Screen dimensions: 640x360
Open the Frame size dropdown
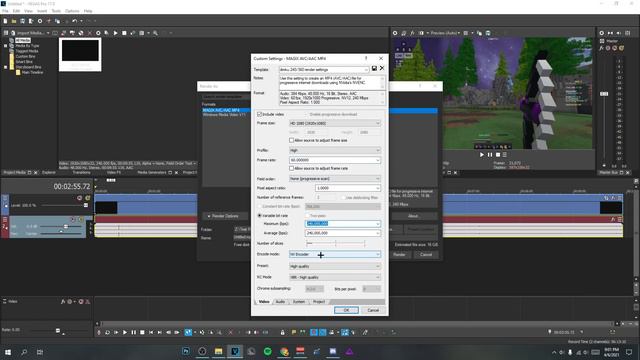335,123
